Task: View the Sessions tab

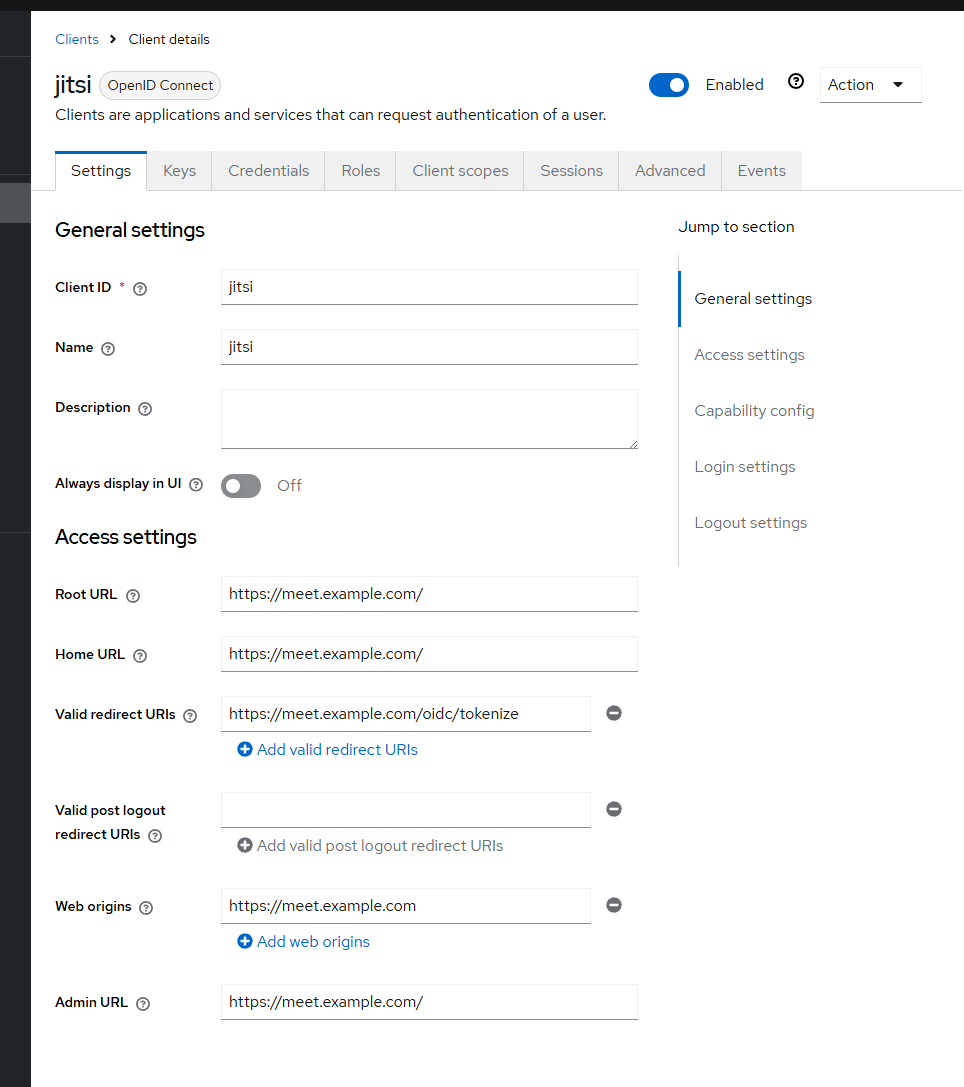Action: 572,171
